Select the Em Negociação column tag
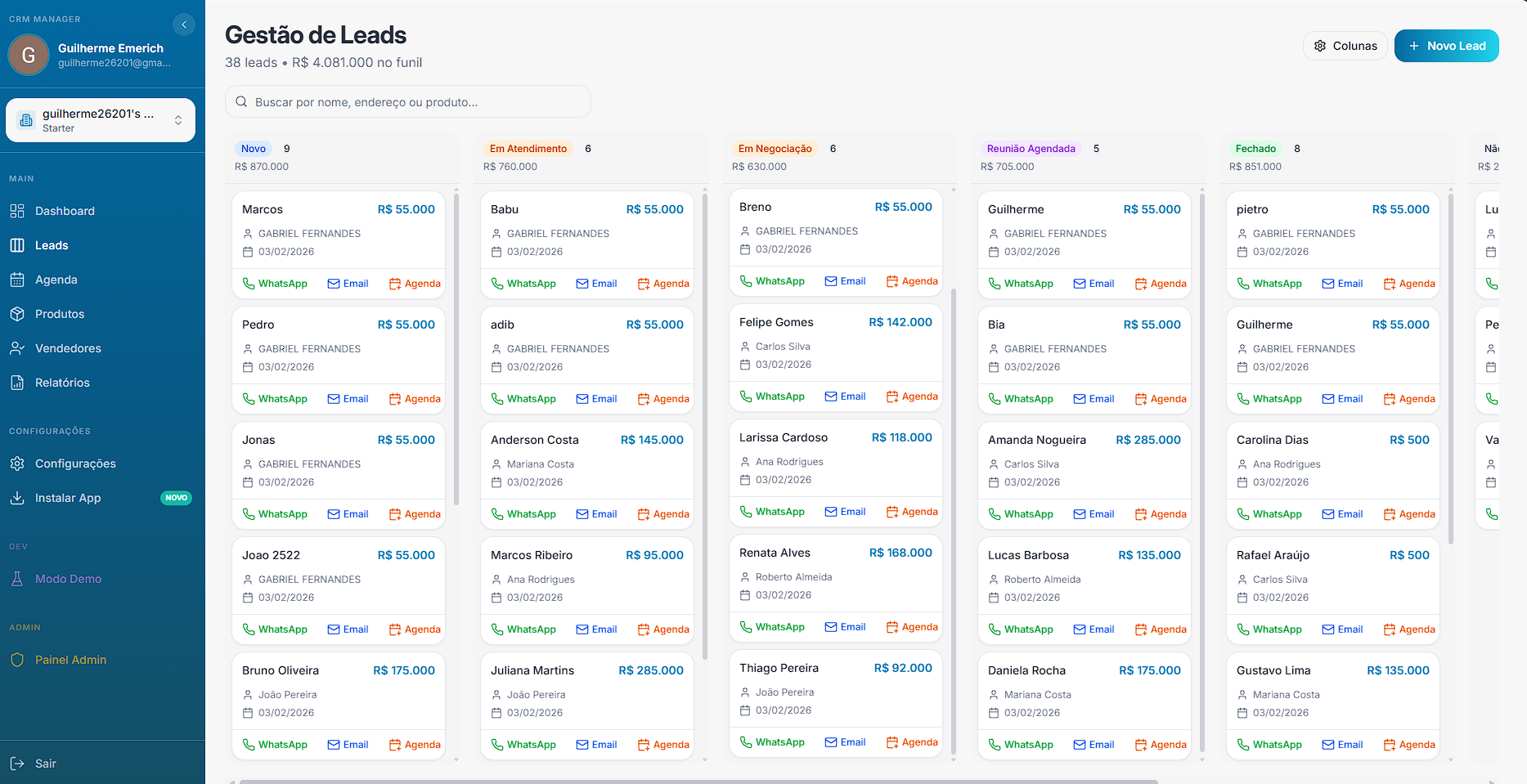Image resolution: width=1527 pixels, height=784 pixels. (775, 149)
